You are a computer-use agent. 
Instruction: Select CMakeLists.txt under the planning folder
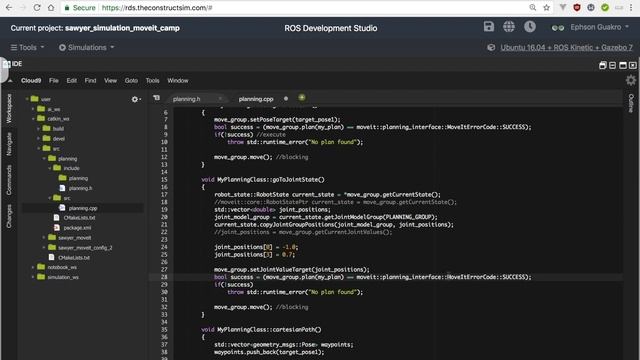point(79,218)
